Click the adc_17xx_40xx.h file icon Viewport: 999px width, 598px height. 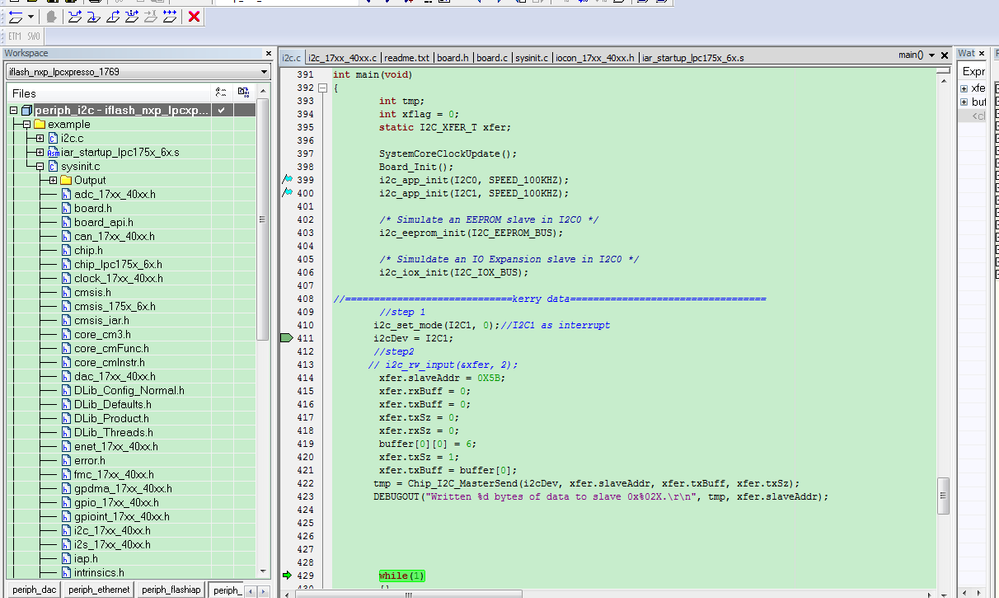(x=66, y=194)
